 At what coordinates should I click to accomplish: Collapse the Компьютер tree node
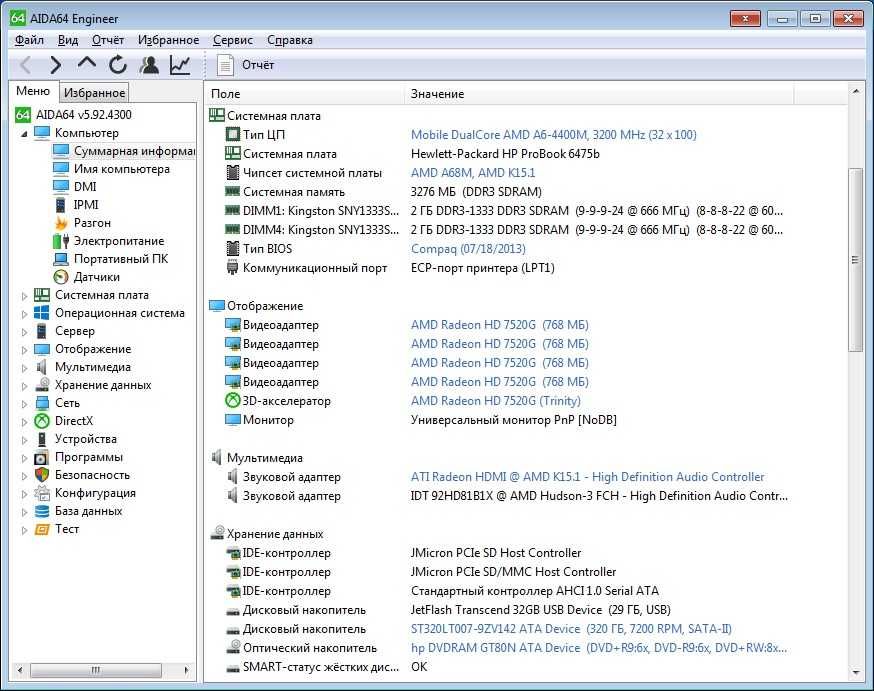pyautogui.click(x=24, y=134)
